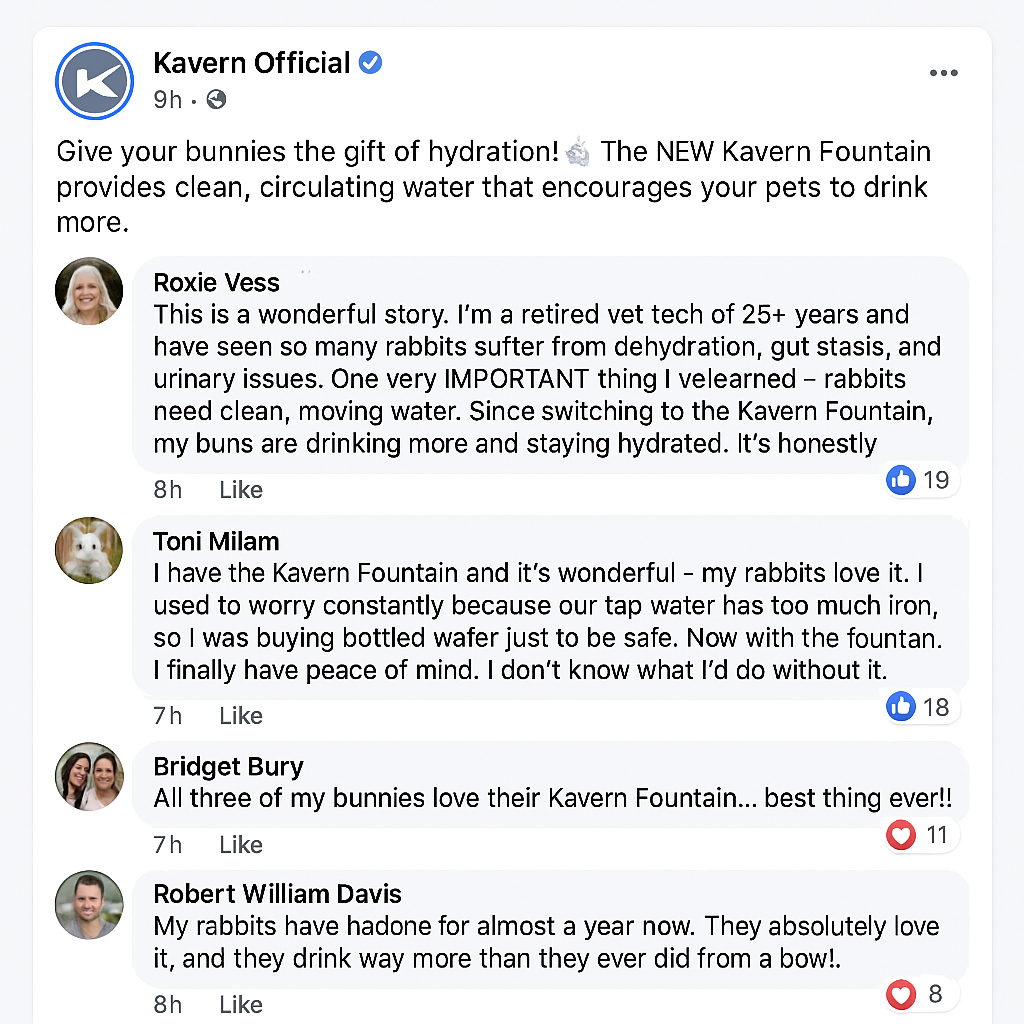Click the rabbit emoji in the post text
This screenshot has width=1024, height=1024.
pos(578,152)
